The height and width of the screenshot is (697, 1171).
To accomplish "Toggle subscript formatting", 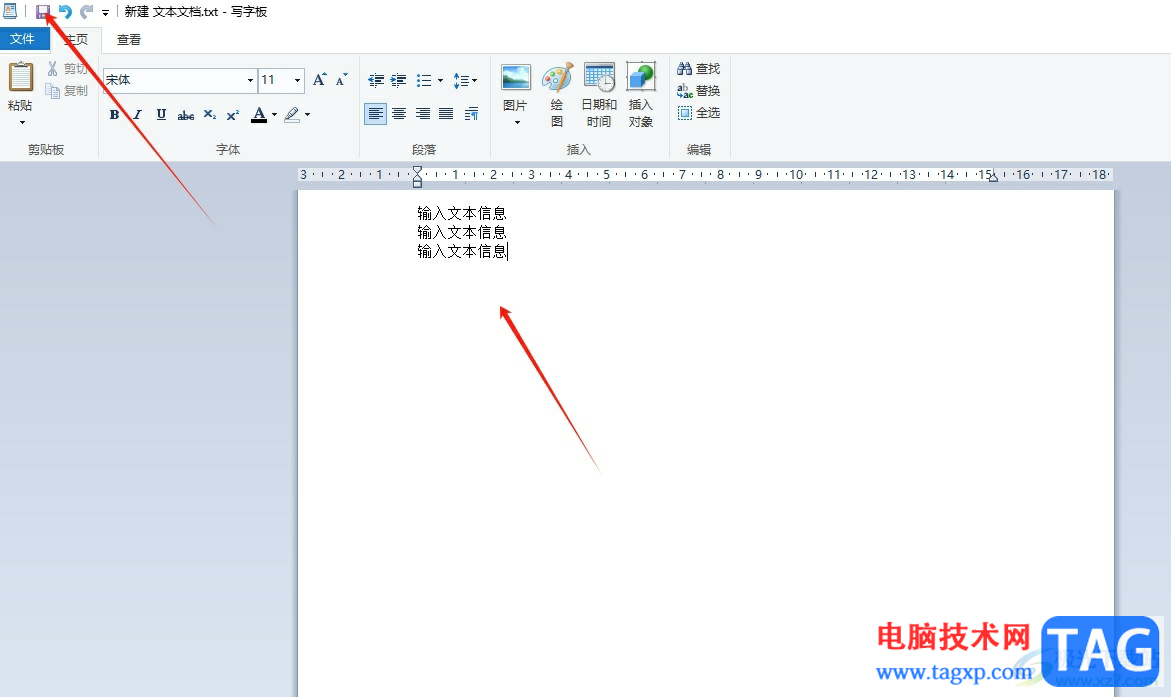I will pos(210,114).
